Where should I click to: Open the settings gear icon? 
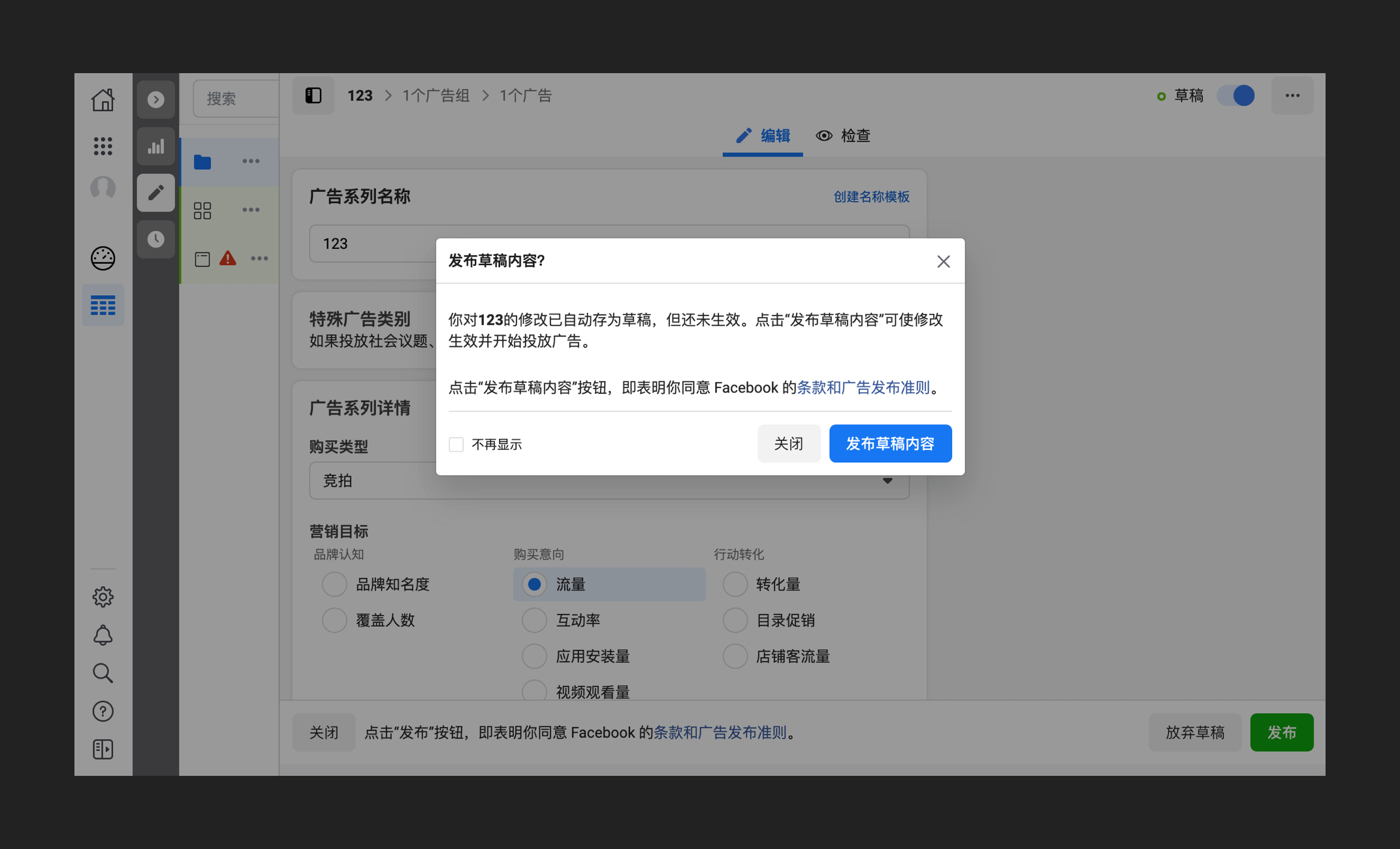(103, 596)
